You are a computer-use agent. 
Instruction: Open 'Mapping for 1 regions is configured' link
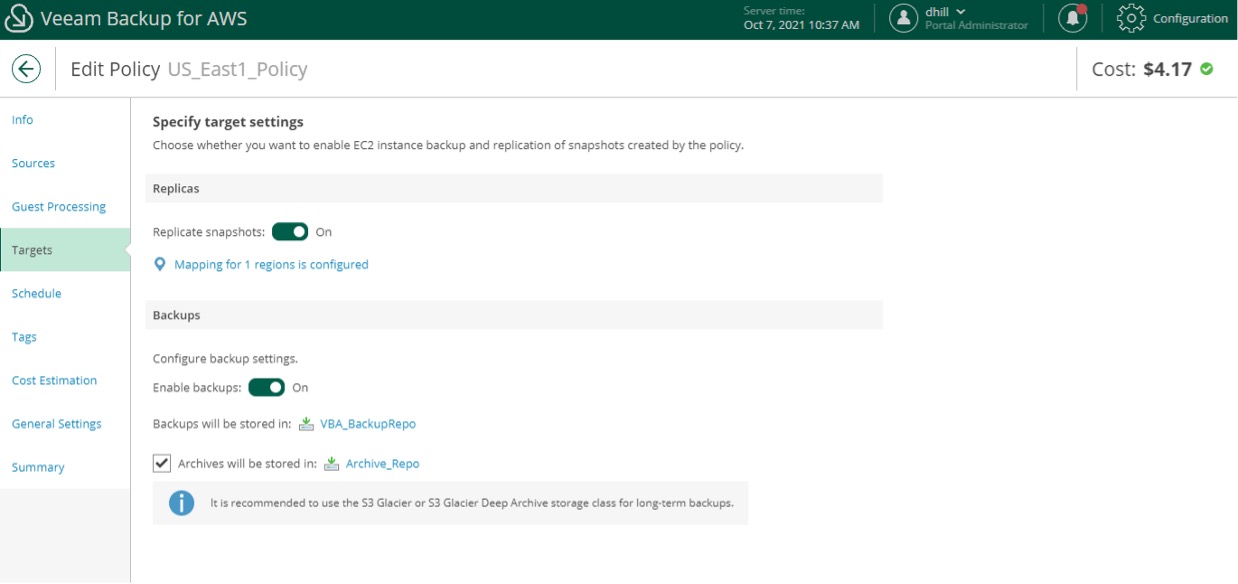(271, 265)
